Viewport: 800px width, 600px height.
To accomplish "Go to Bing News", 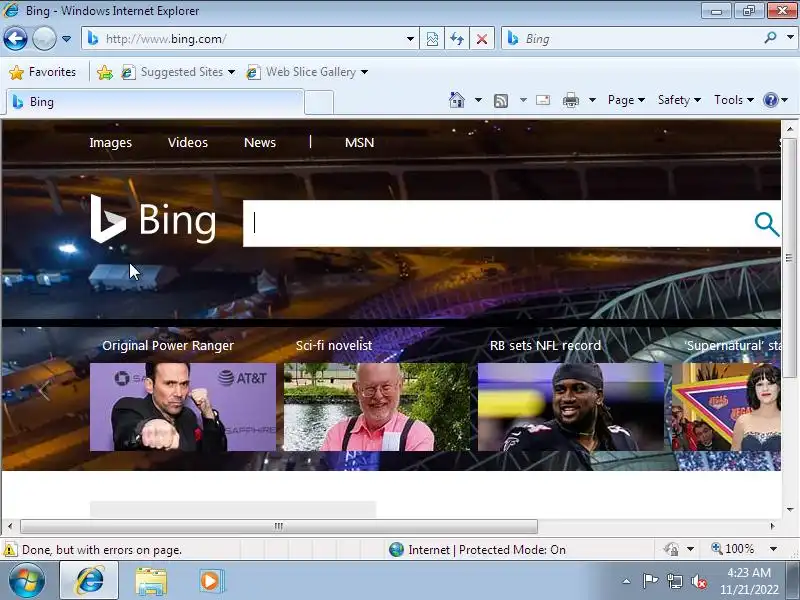I will (x=260, y=143).
